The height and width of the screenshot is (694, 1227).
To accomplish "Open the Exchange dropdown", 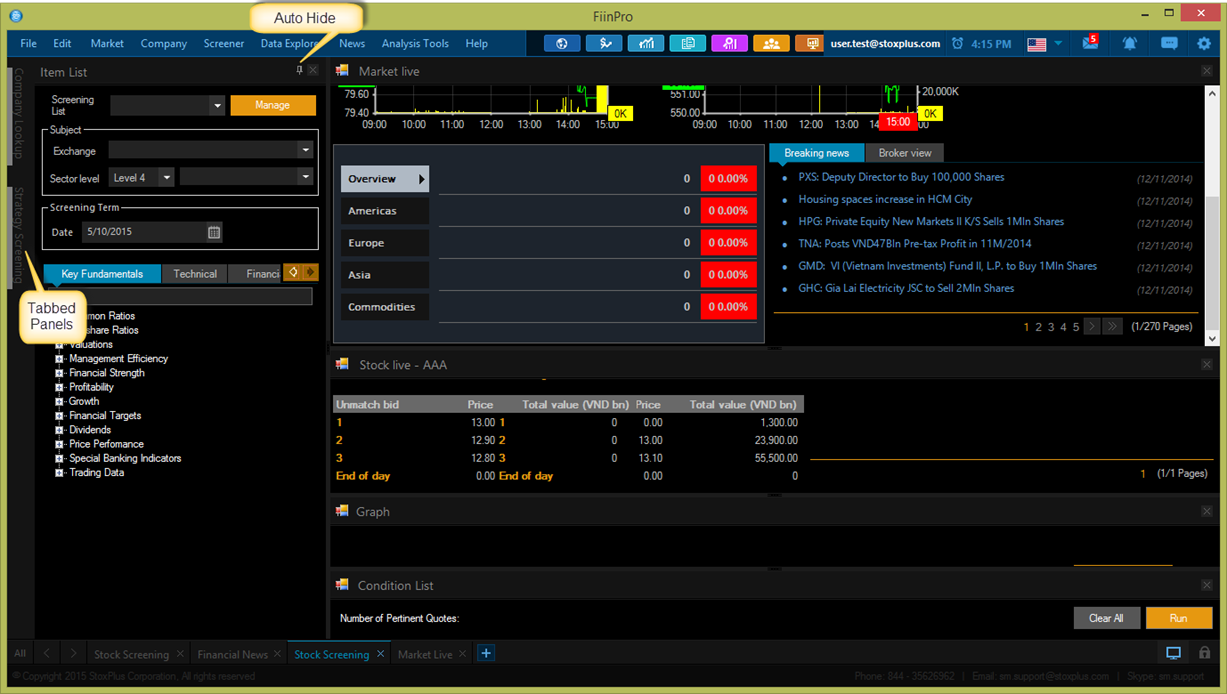I will tap(305, 150).
